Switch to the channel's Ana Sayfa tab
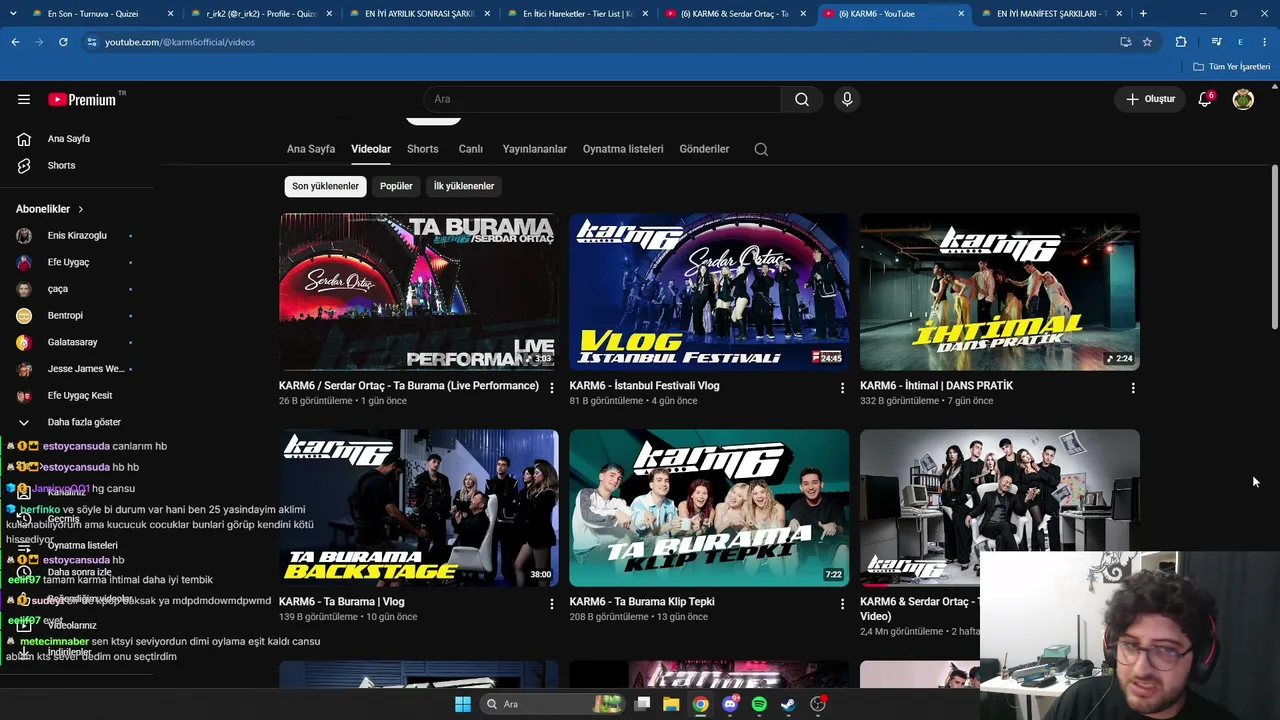 [311, 149]
